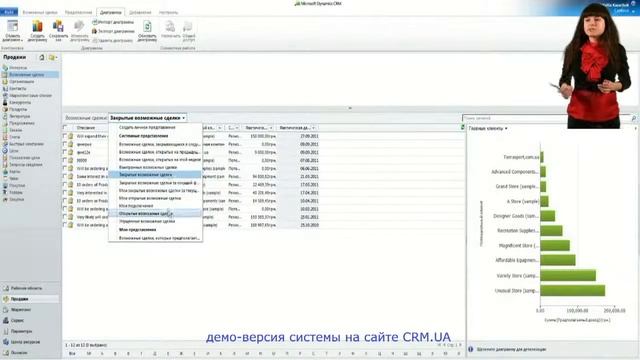Filter grid by 'Все' in alphabet bar
Image resolution: width=640 pixels, height=360 pixels.
(72, 353)
